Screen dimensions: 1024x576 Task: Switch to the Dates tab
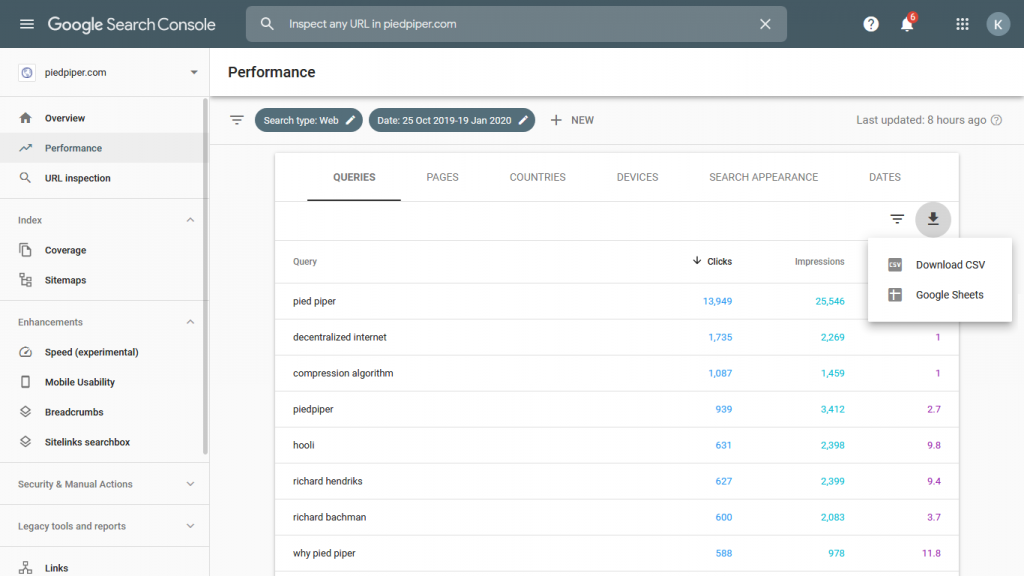tap(884, 177)
